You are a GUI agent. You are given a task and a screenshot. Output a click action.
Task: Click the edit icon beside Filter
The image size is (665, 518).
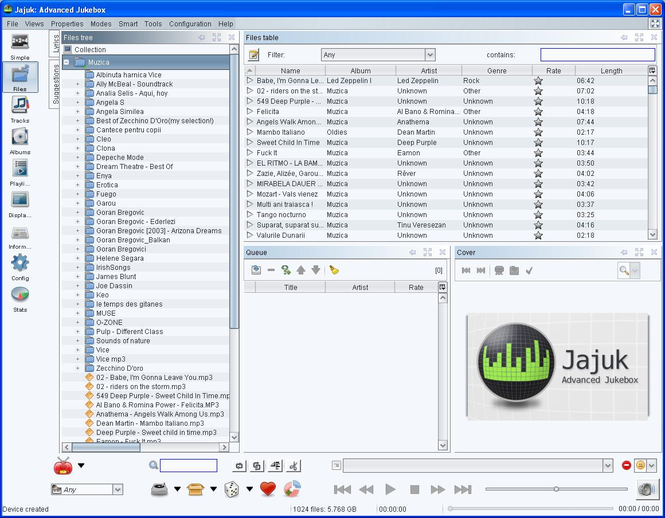pos(254,55)
